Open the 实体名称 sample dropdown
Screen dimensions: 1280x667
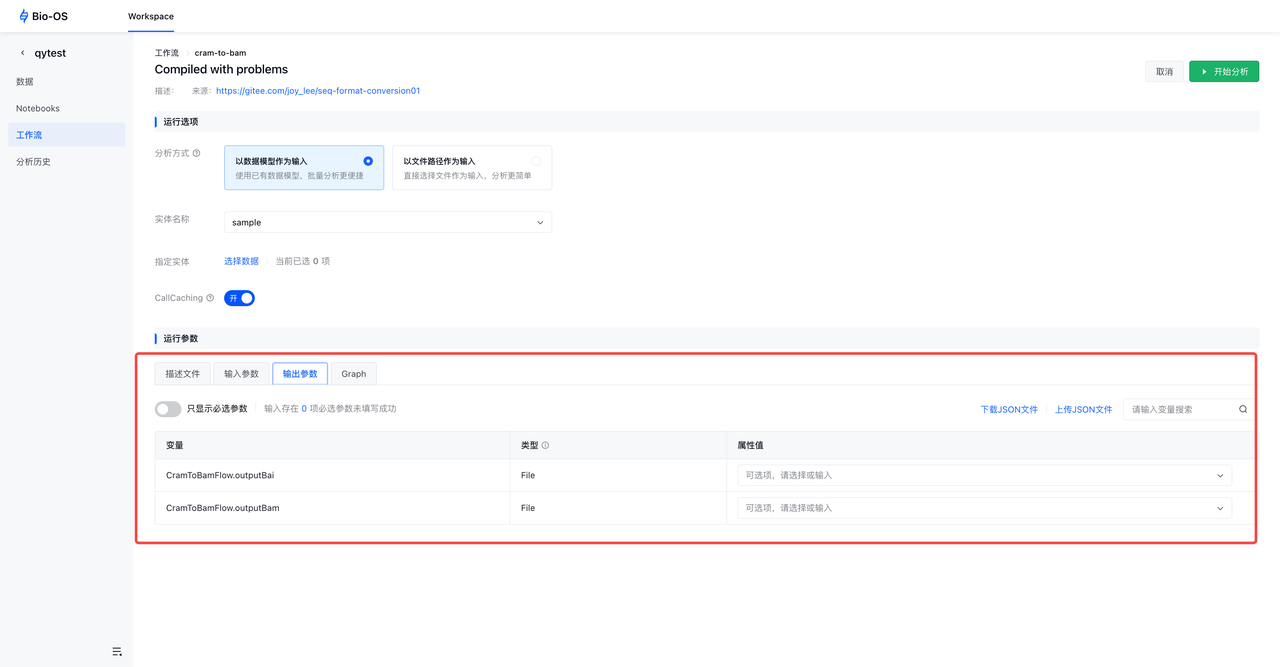click(388, 222)
